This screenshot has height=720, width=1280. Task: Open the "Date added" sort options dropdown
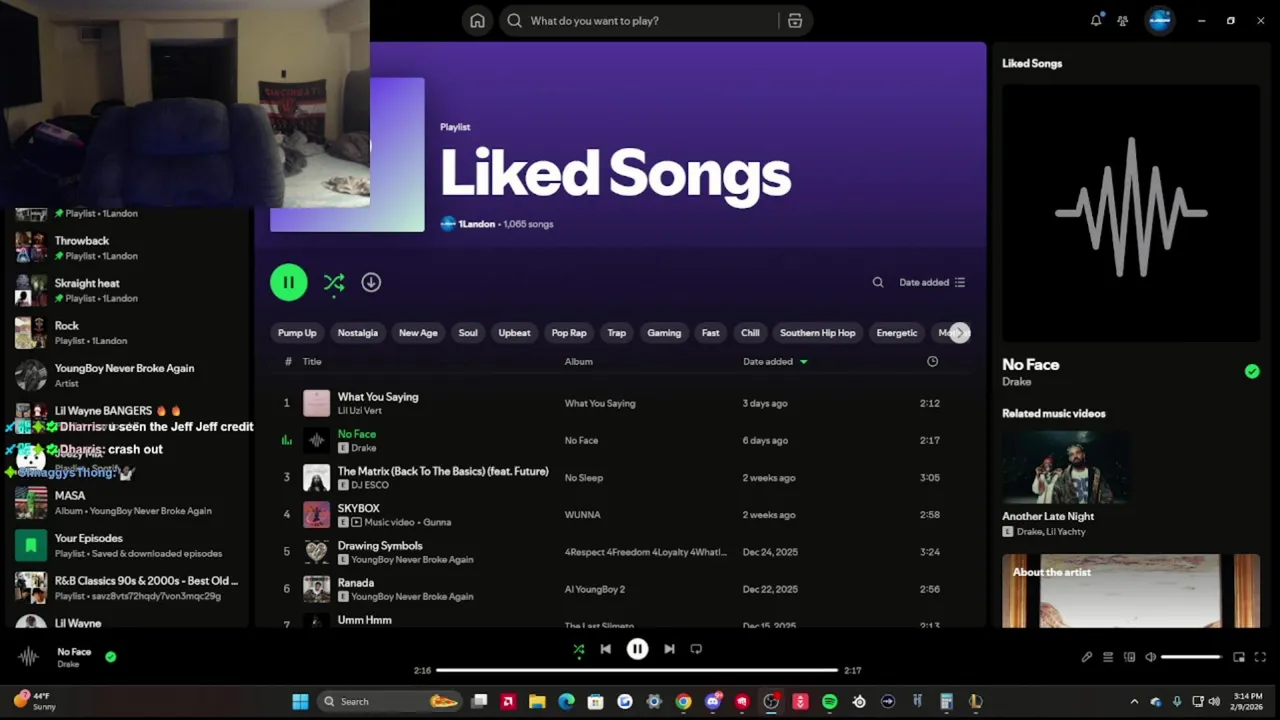(932, 282)
